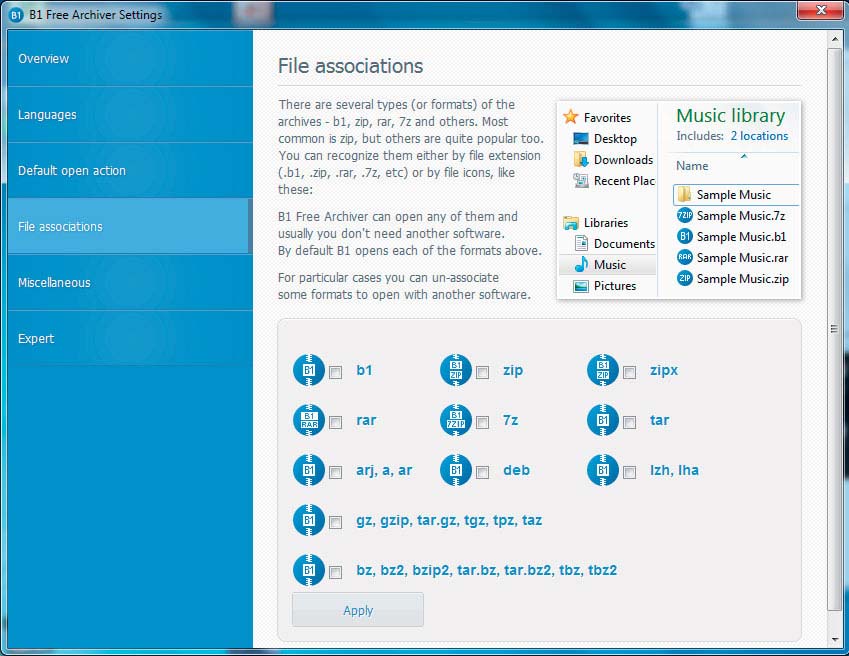This screenshot has height=656, width=849.
Task: Click the scrollbar up arrow
Action: click(834, 39)
